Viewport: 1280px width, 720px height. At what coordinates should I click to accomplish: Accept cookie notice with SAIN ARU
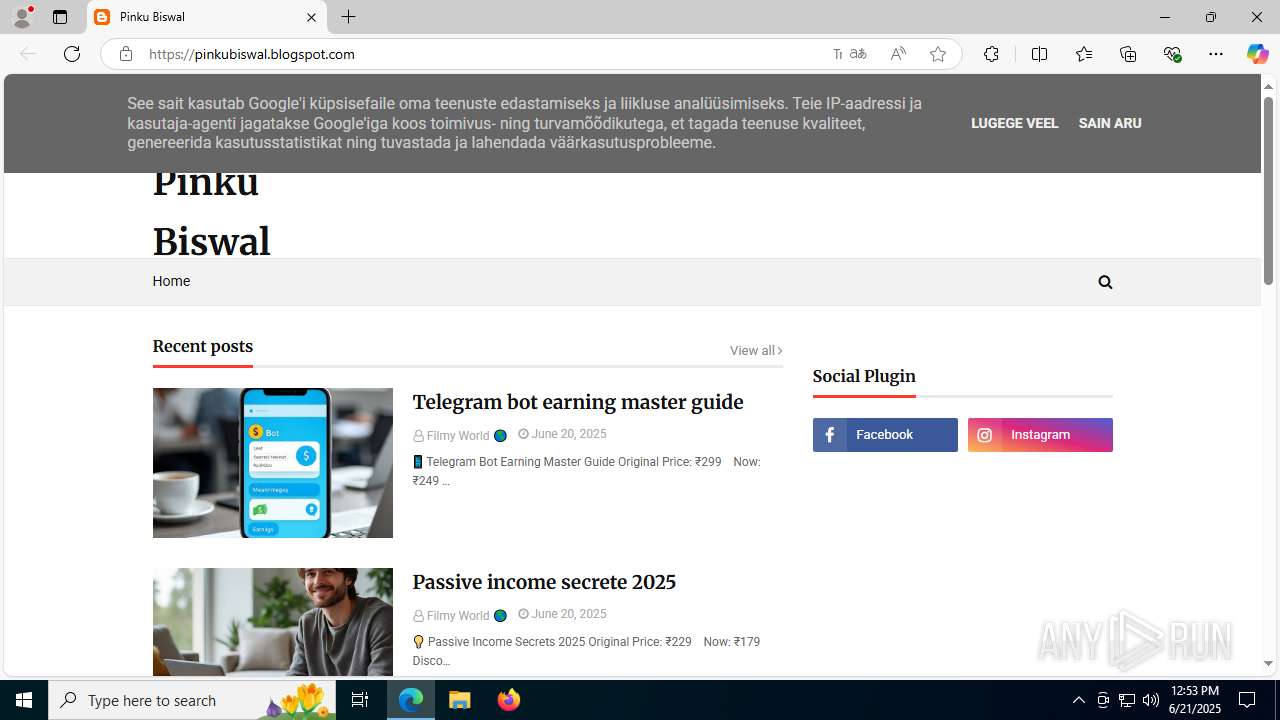(1110, 123)
